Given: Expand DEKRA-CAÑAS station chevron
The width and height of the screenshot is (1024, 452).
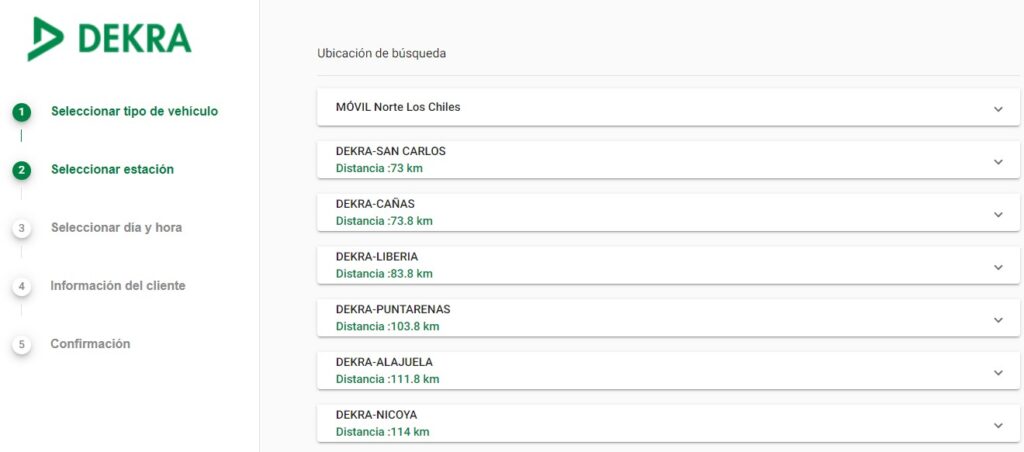Looking at the screenshot, I should (x=998, y=214).
